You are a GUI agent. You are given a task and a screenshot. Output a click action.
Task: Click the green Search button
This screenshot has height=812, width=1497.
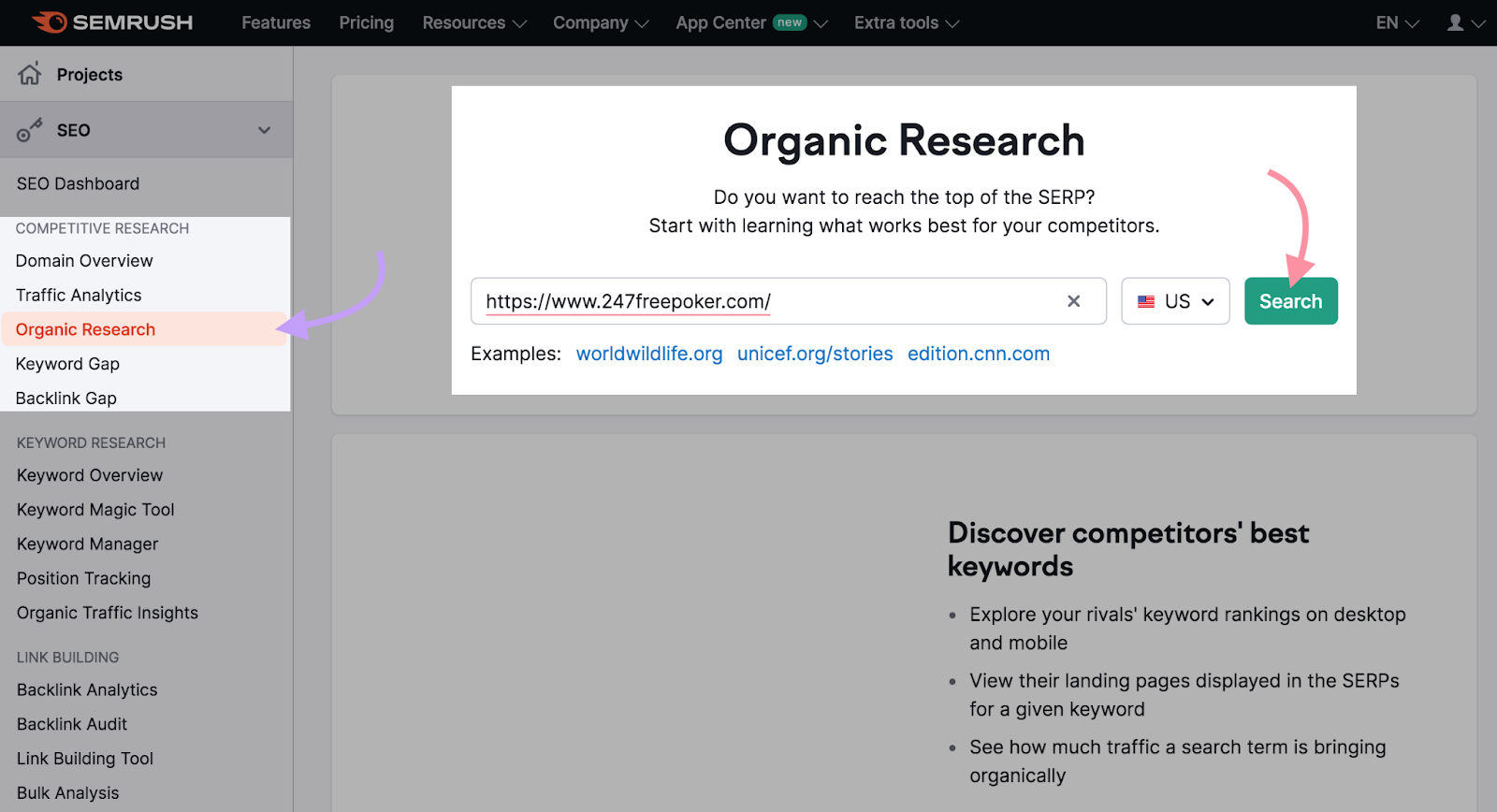pyautogui.click(x=1291, y=301)
